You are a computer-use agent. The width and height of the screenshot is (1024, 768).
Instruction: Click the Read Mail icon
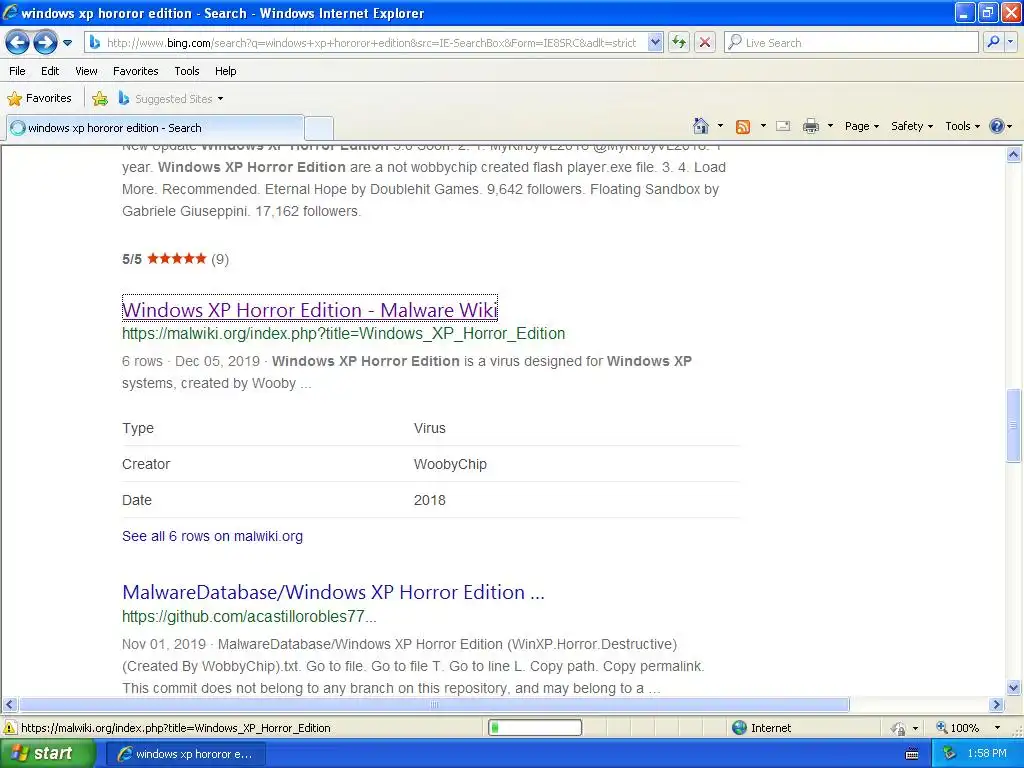click(783, 127)
